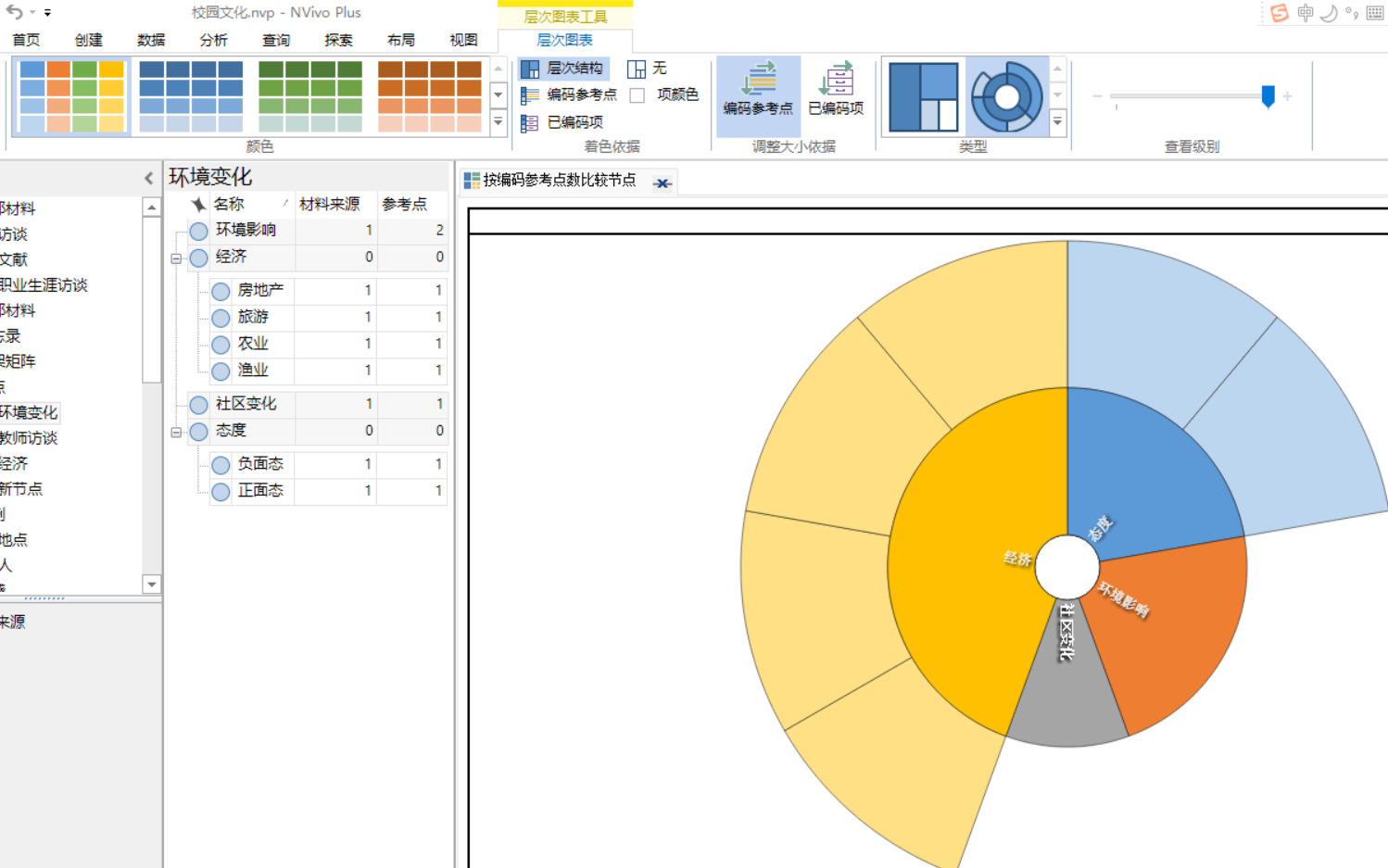Click the 来源 navigation section

[x=13, y=622]
